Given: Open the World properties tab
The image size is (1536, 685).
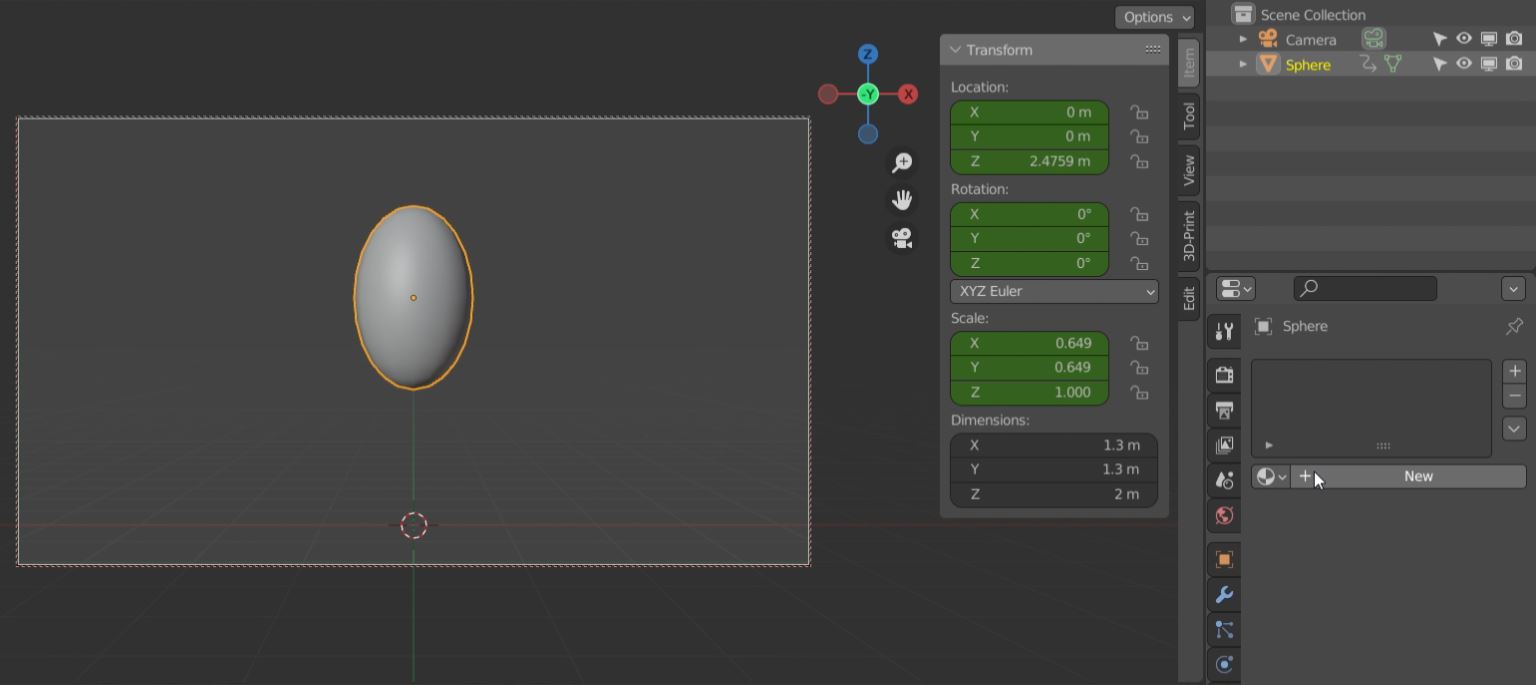Looking at the screenshot, I should [1224, 516].
